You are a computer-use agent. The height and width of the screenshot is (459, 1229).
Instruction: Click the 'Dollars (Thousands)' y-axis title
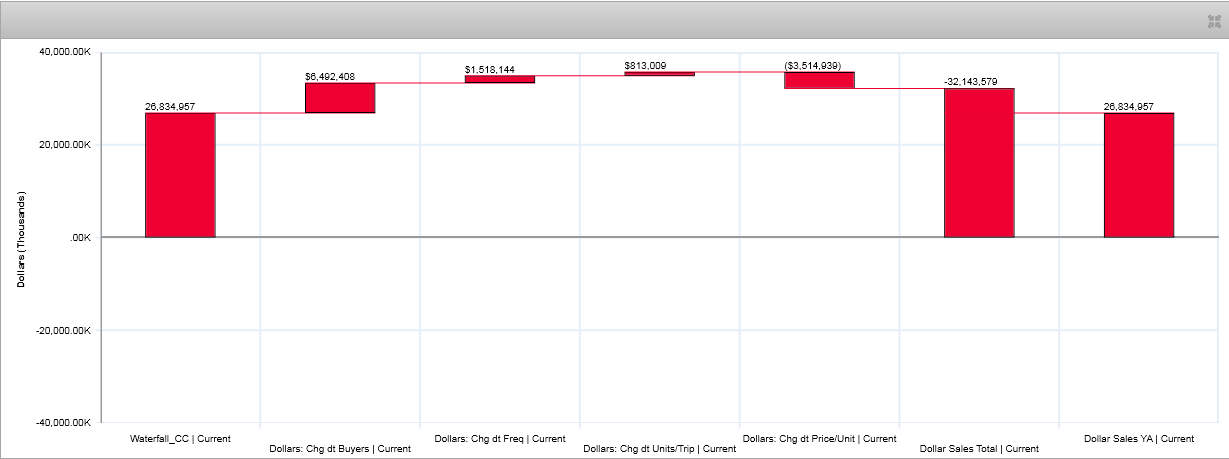click(x=21, y=238)
